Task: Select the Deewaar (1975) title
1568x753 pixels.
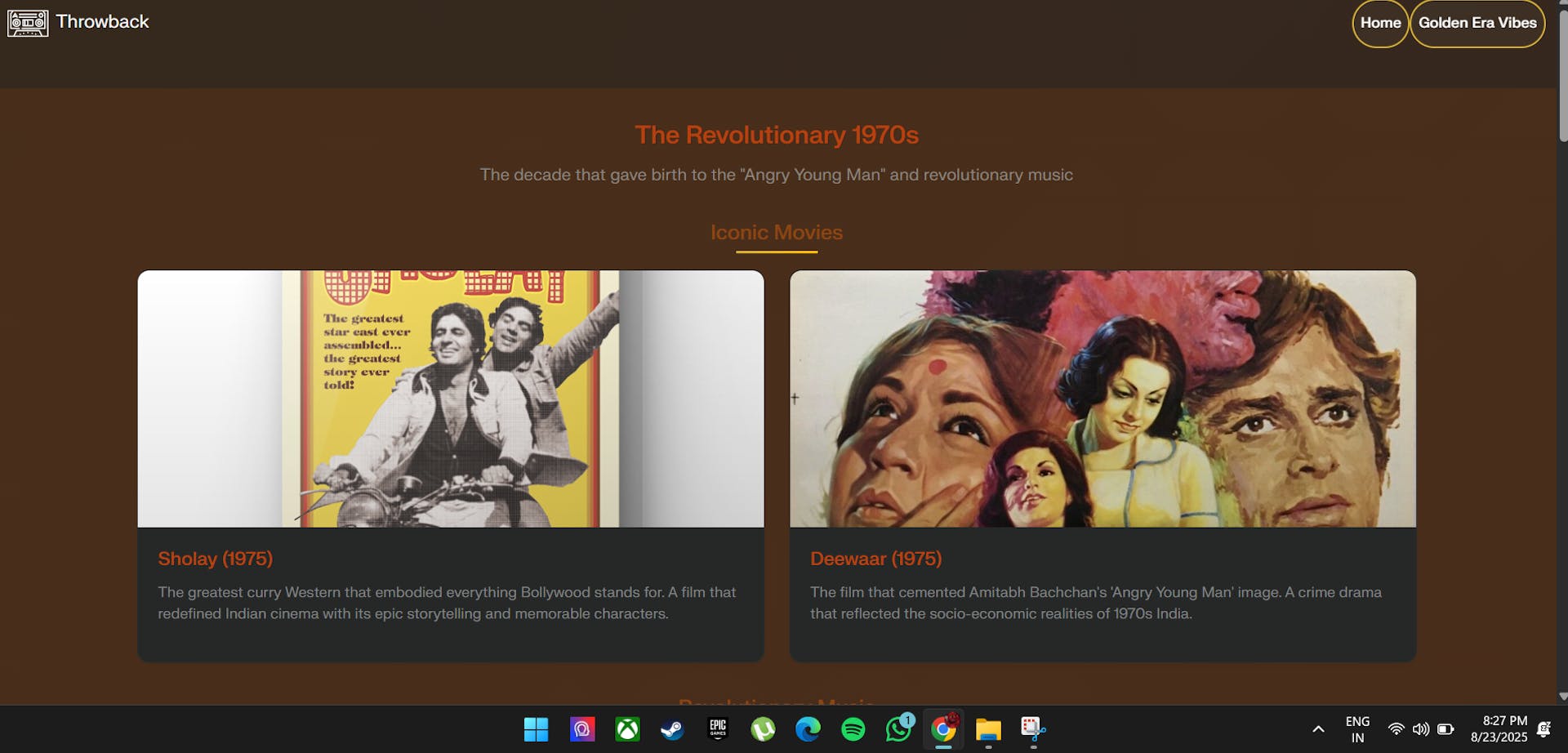Action: [x=875, y=559]
